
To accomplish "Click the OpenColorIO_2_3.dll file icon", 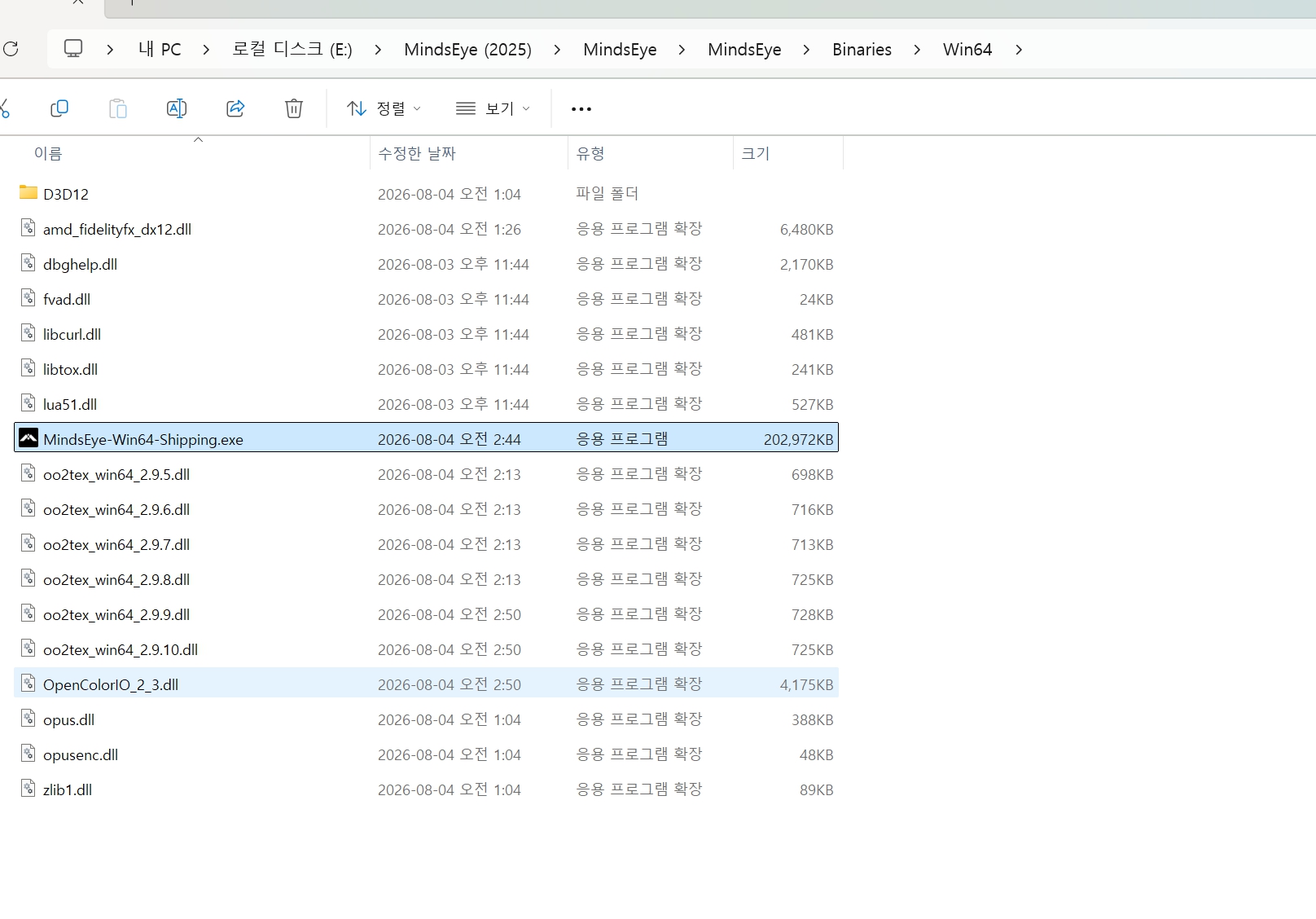I will [29, 684].
